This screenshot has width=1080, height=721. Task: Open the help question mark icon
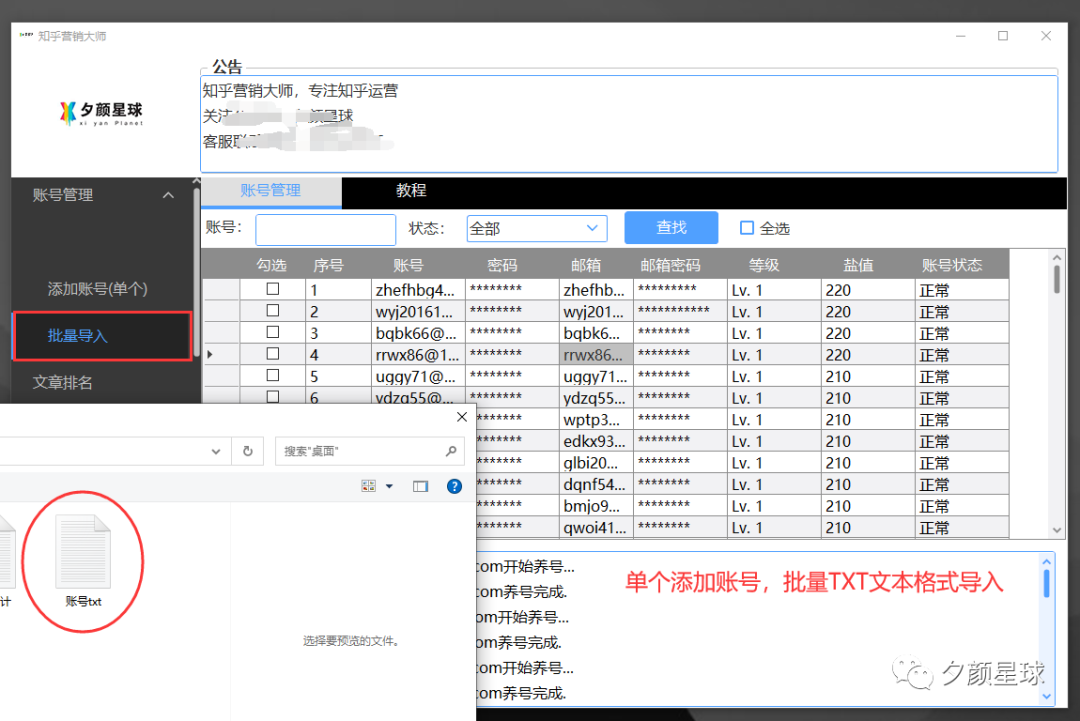click(455, 486)
